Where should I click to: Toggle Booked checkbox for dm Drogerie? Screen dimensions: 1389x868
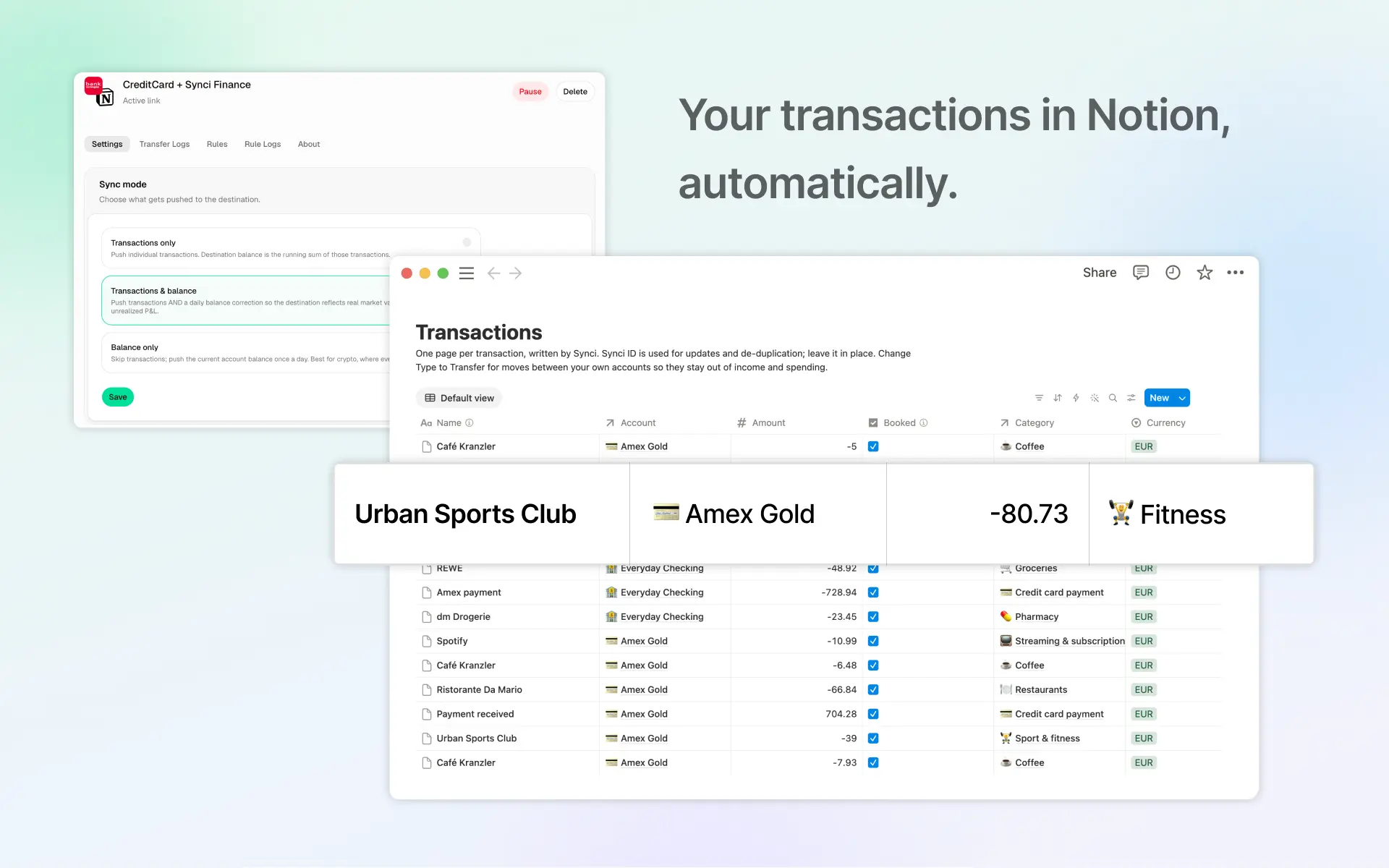873,617
